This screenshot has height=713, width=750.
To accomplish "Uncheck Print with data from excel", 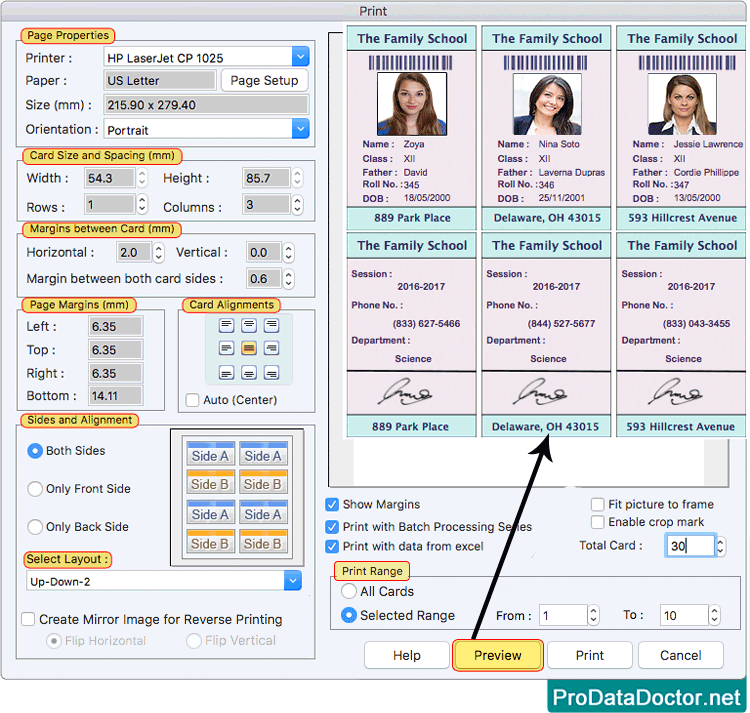I will point(332,547).
